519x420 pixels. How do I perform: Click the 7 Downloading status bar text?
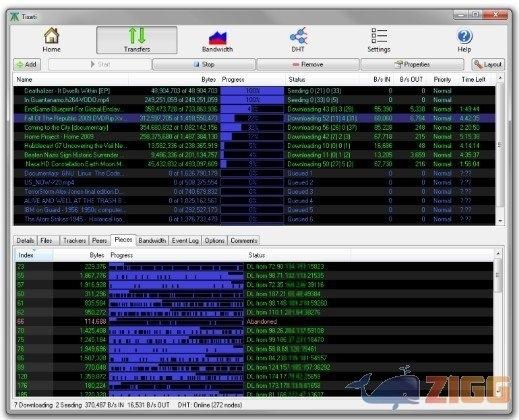click(x=33, y=405)
